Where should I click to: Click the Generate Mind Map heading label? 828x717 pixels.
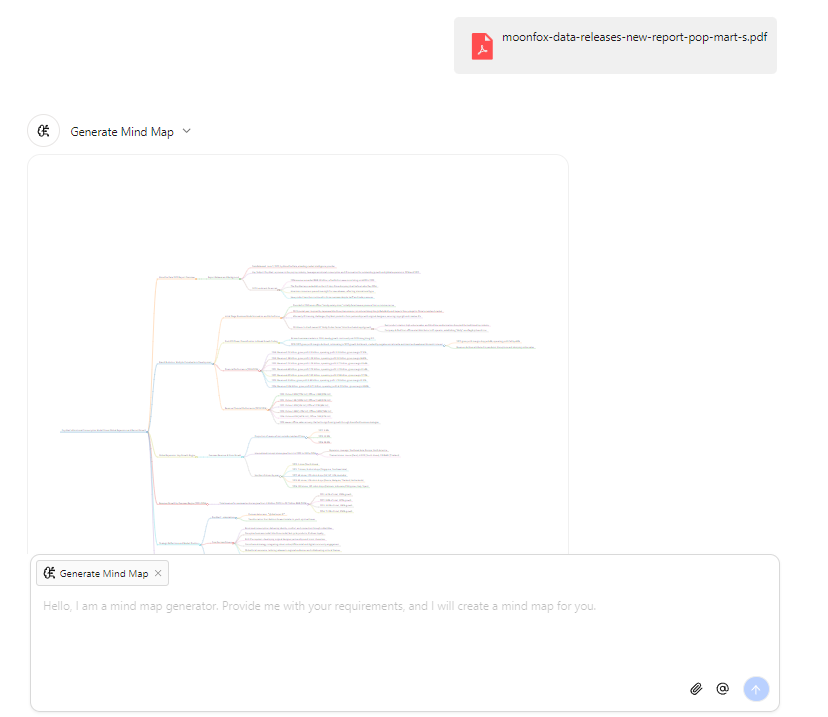click(121, 132)
